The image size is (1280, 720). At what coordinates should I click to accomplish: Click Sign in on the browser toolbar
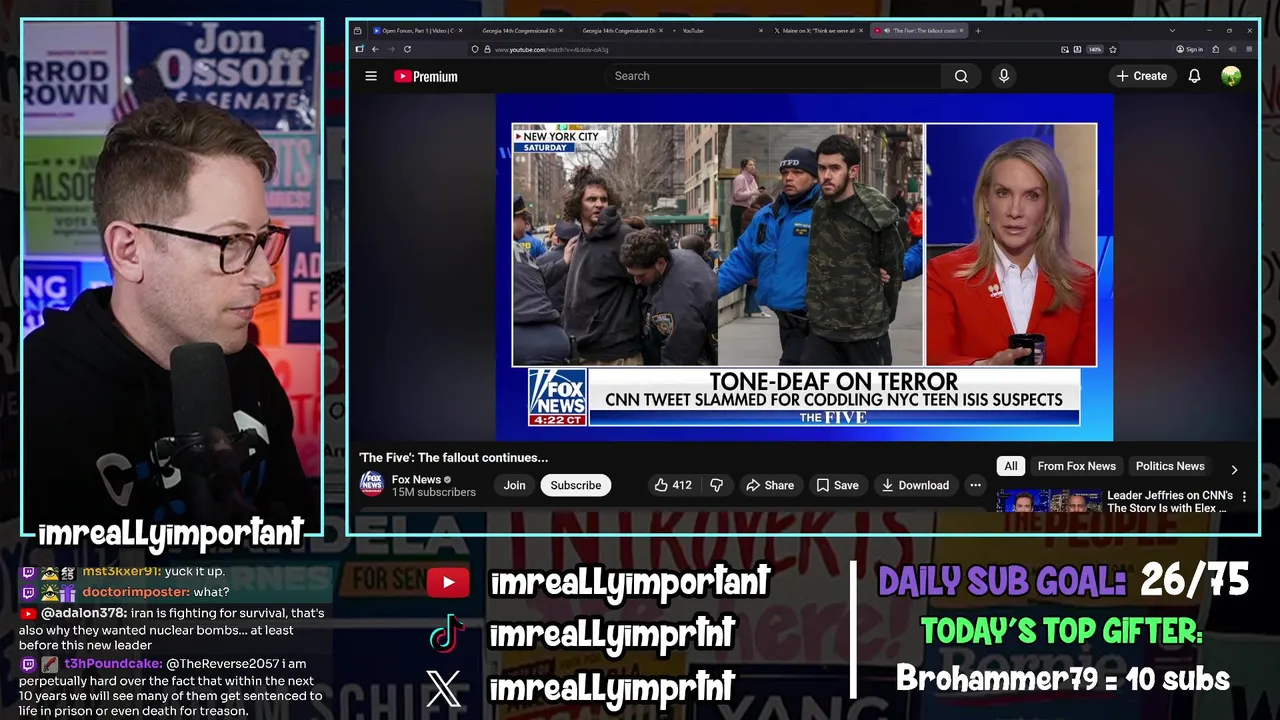[1190, 49]
